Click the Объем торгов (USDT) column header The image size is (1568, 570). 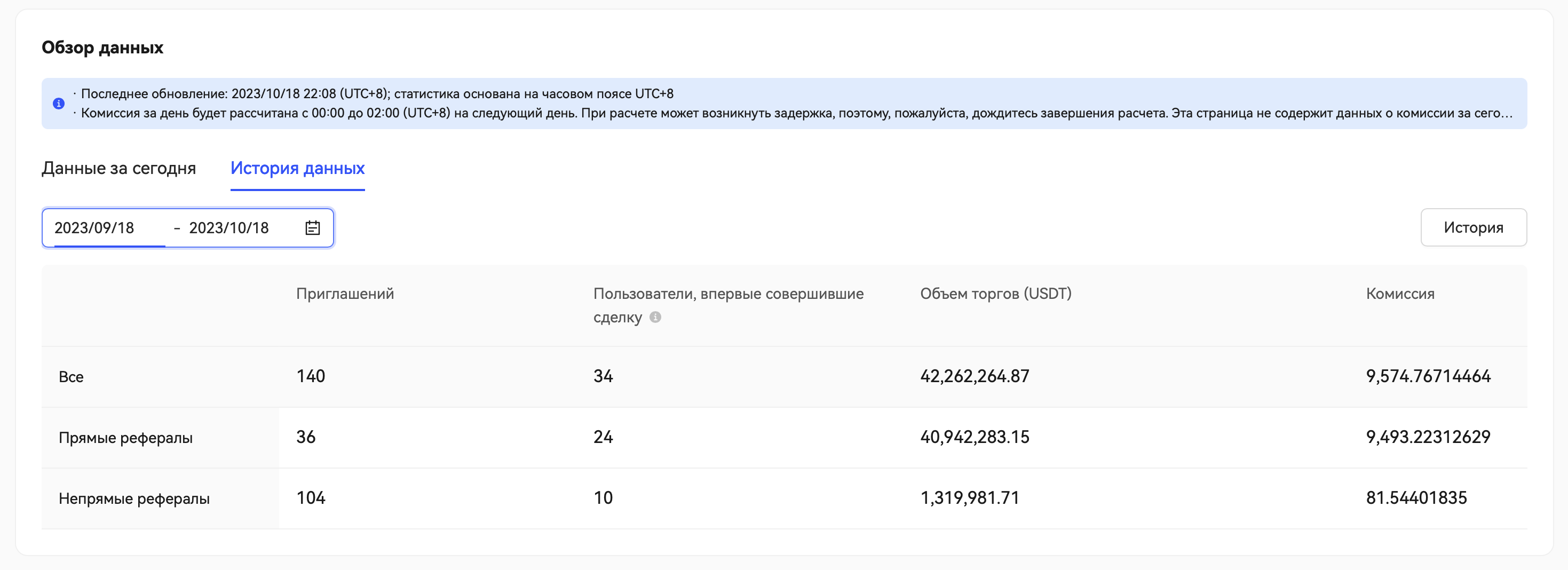(995, 294)
